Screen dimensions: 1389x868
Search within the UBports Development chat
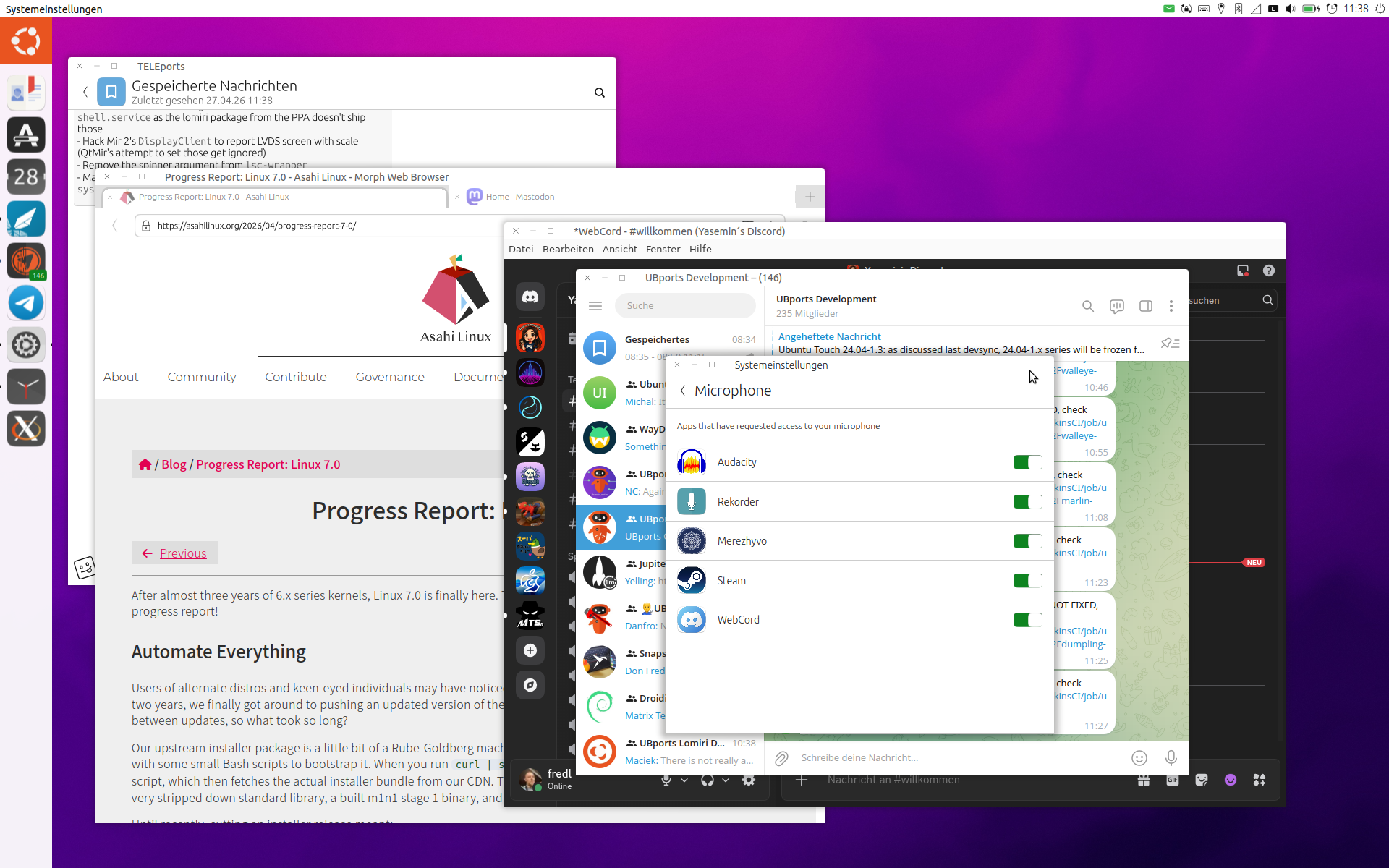pos(1087,306)
